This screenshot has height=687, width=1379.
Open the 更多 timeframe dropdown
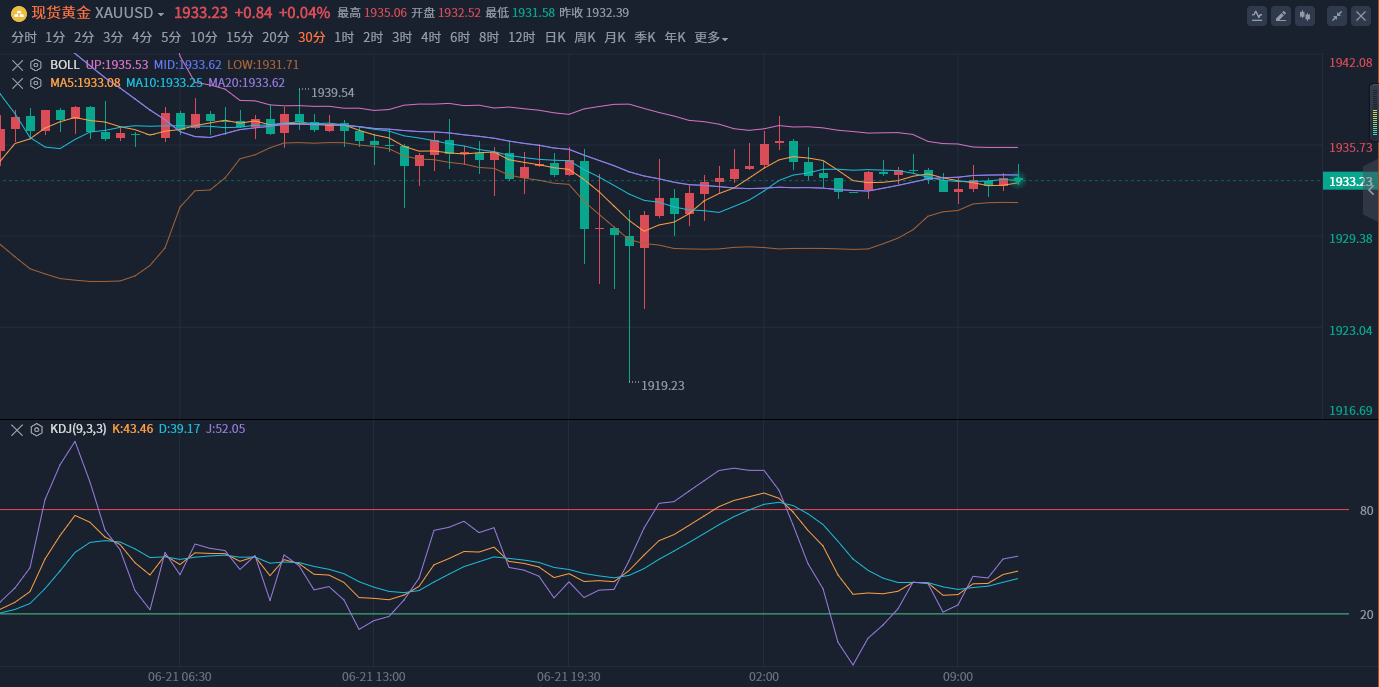pyautogui.click(x=711, y=38)
